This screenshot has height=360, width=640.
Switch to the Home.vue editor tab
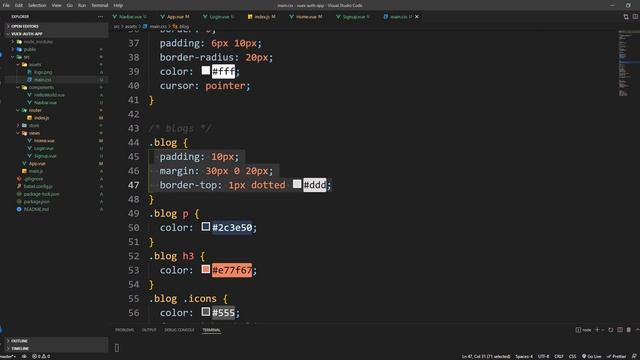(x=306, y=17)
